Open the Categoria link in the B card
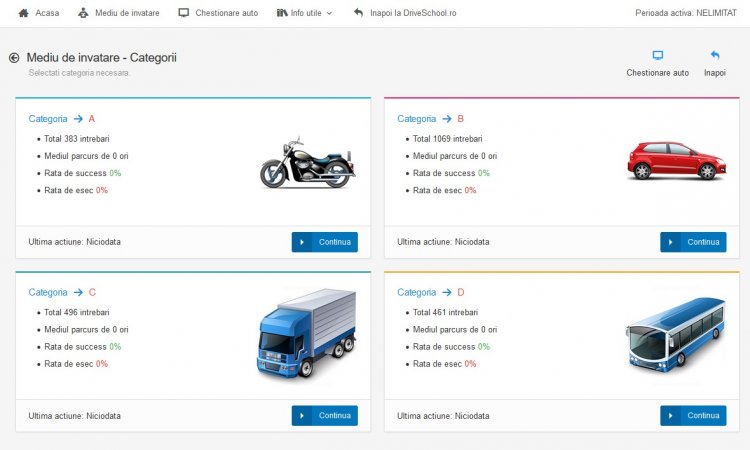 tap(417, 119)
